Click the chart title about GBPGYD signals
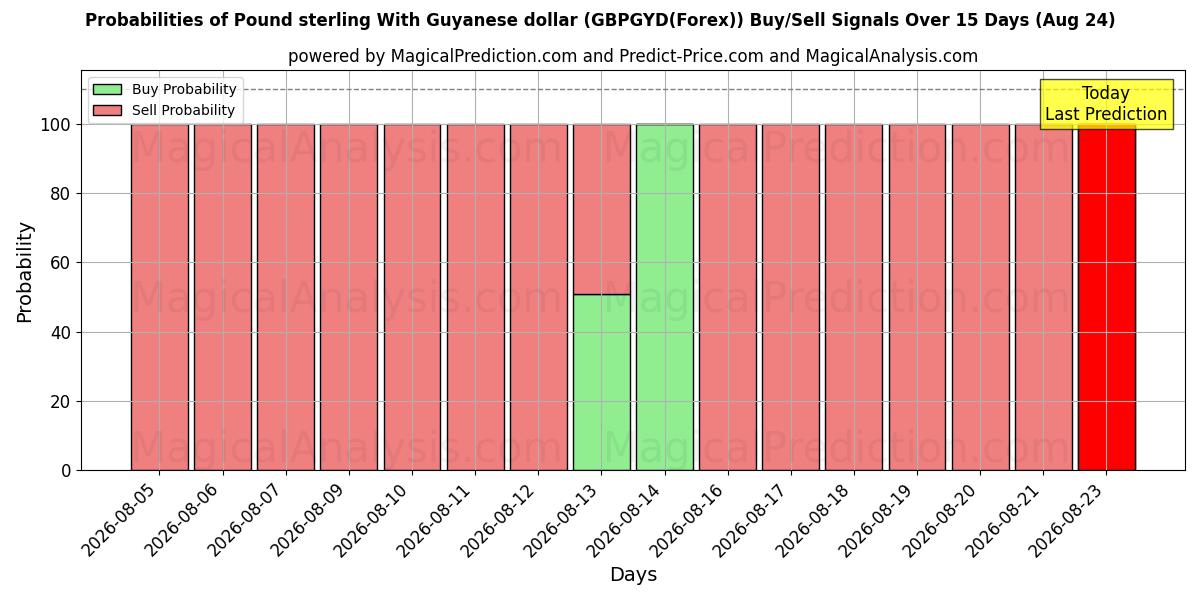This screenshot has width=1200, height=600. (600, 20)
